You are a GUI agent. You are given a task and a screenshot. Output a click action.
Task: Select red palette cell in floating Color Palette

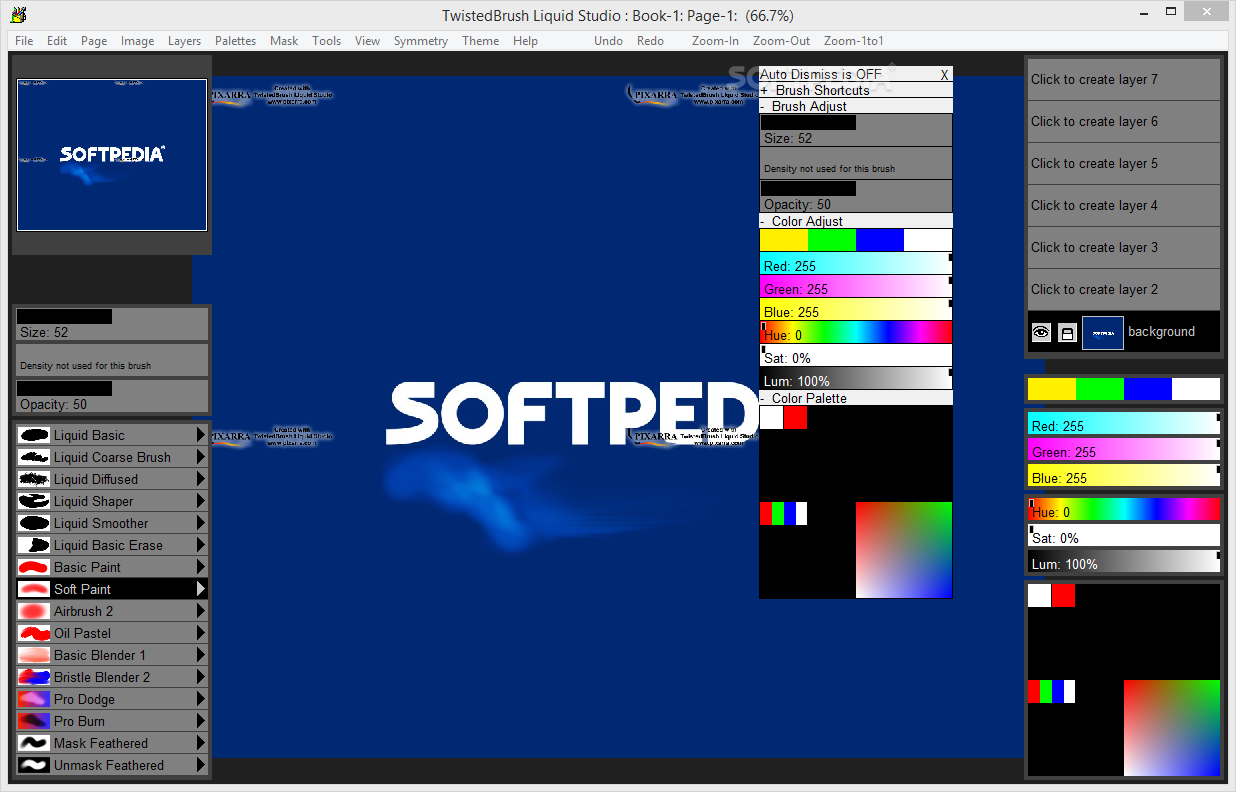pyautogui.click(x=795, y=418)
